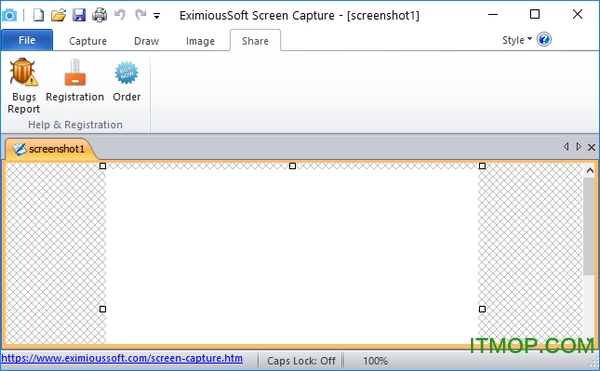Go to the next document tab arrow
Image resolution: width=600 pixels, height=371 pixels.
(579, 146)
